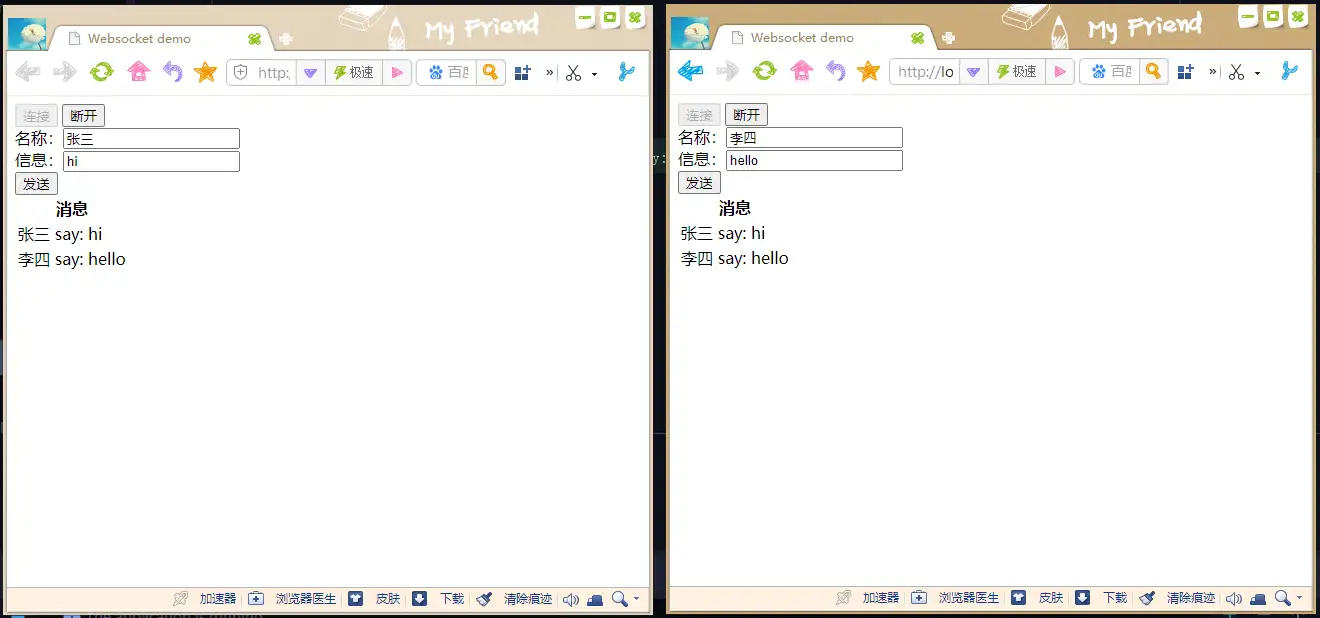Click the orange magnifier search icon in right browser
Viewport: 1320px width, 618px height.
[x=1153, y=71]
